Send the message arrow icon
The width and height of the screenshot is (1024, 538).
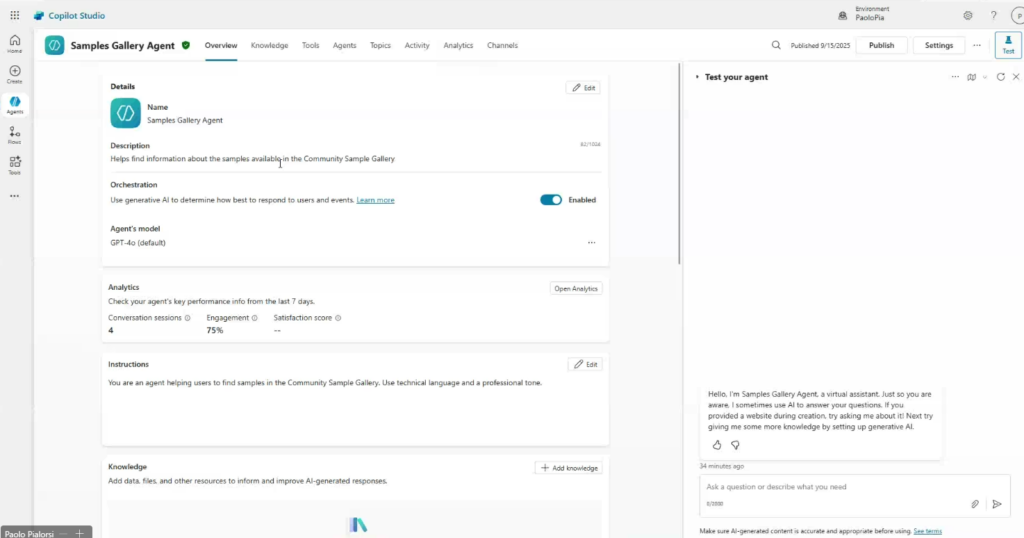pyautogui.click(x=997, y=504)
